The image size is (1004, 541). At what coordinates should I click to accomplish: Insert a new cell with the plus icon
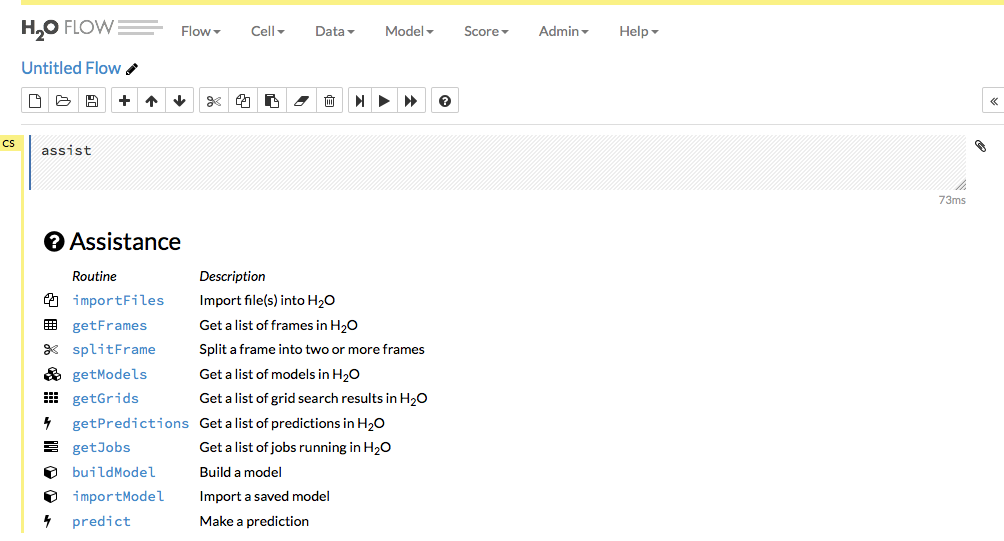coord(124,101)
